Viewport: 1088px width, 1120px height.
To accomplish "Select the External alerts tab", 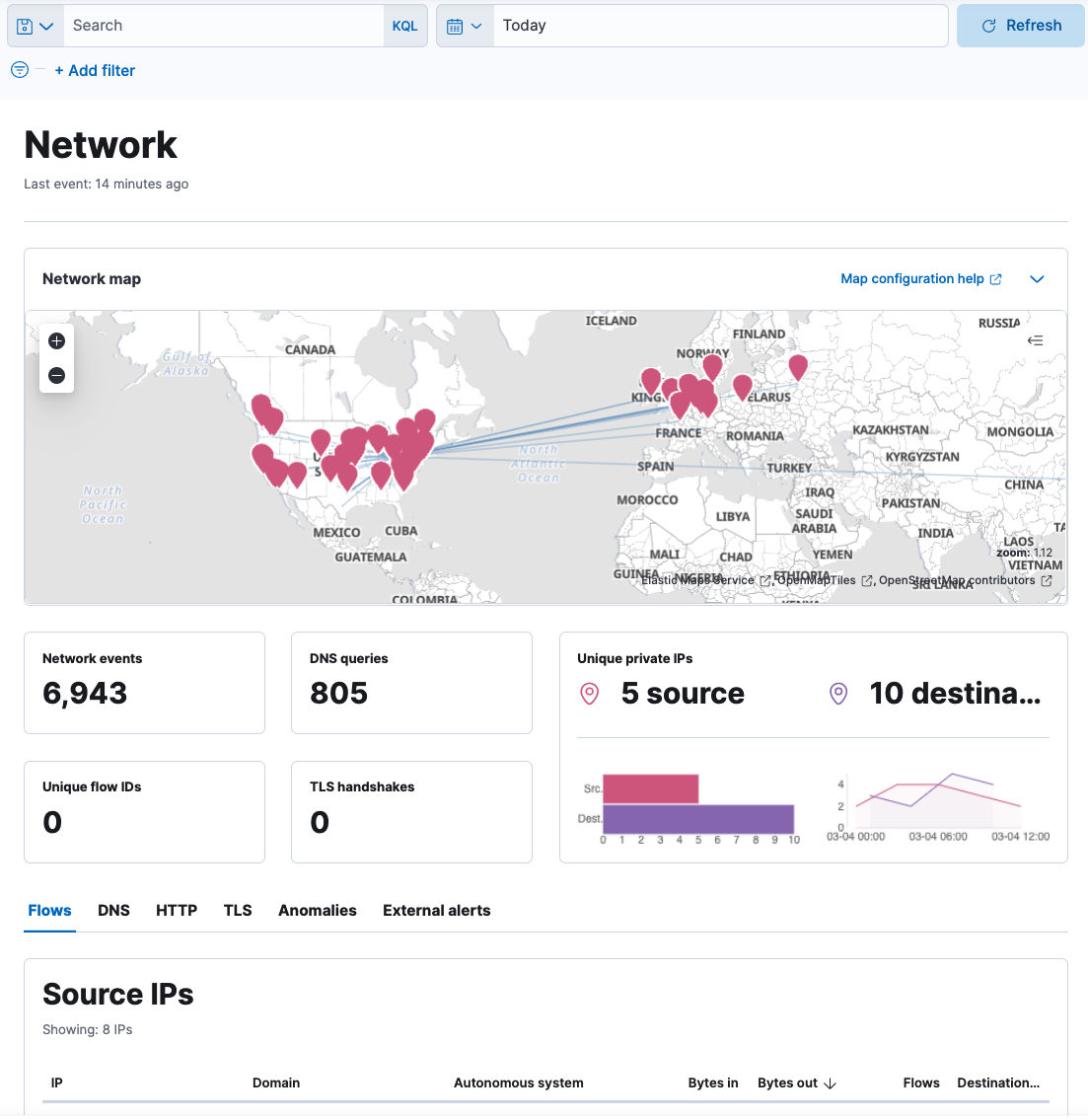I will click(436, 911).
